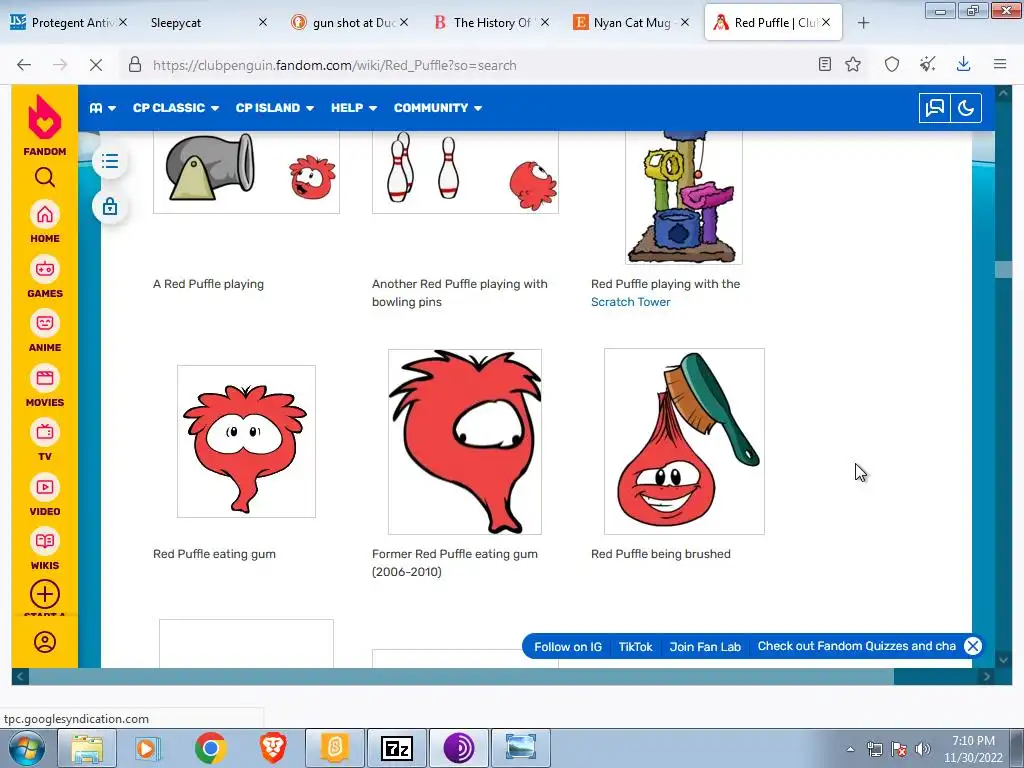Switch to the Sleepycat tab
The height and width of the screenshot is (768, 1024).
[x=202, y=23]
